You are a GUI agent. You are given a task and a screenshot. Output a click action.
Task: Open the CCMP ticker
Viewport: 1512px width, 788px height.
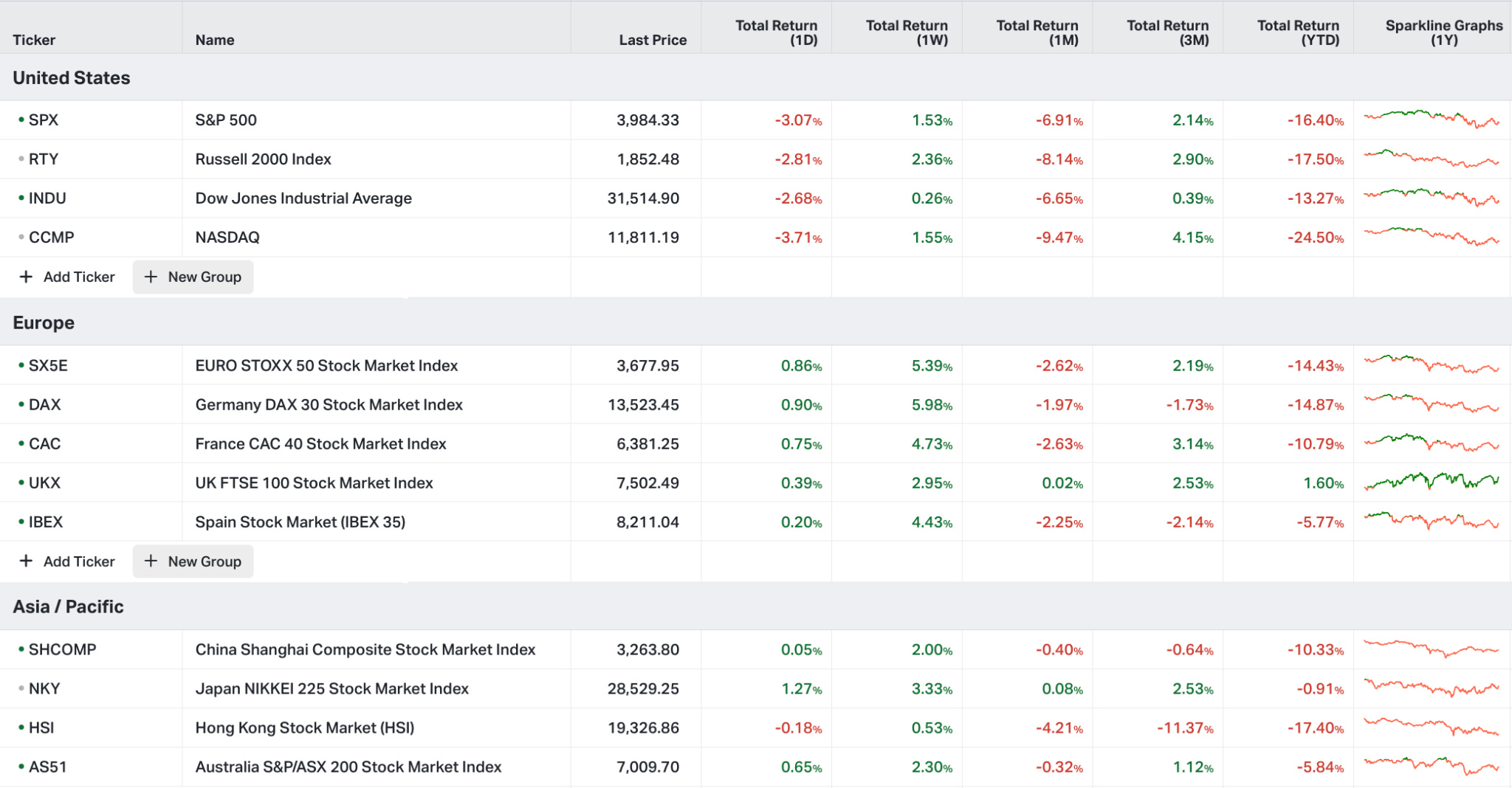pos(51,237)
